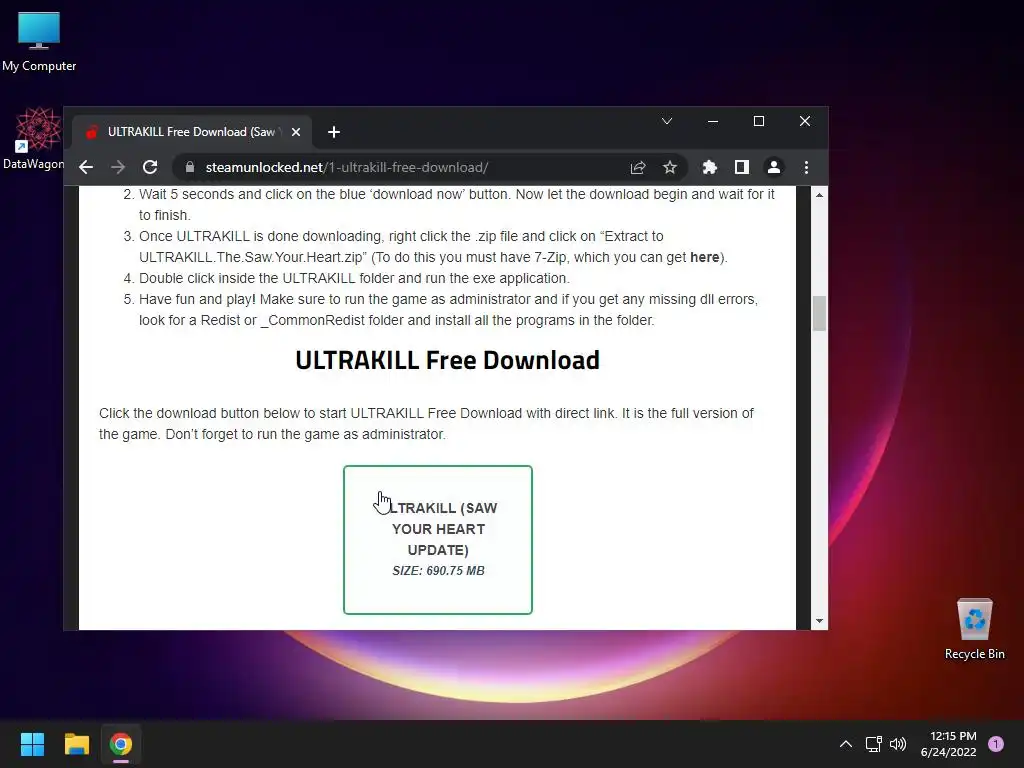
Task: Open the network tray icon
Action: click(873, 744)
